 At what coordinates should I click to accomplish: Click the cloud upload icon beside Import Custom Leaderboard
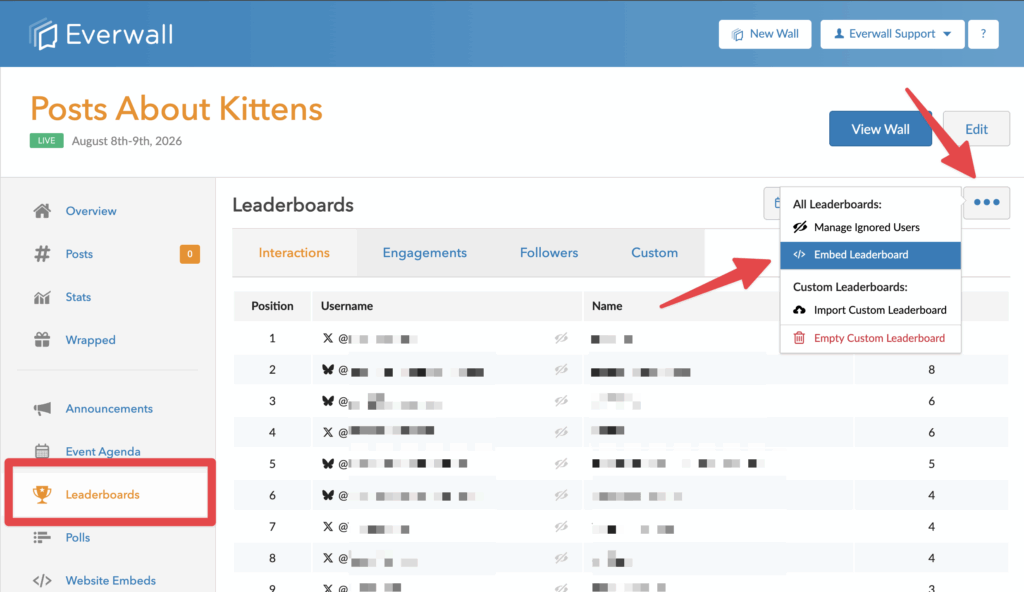coord(799,310)
